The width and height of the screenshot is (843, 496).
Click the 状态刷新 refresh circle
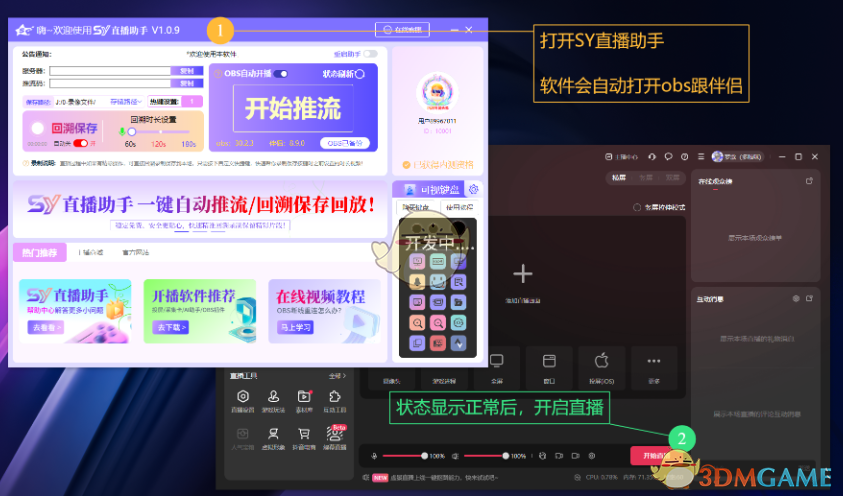point(360,74)
